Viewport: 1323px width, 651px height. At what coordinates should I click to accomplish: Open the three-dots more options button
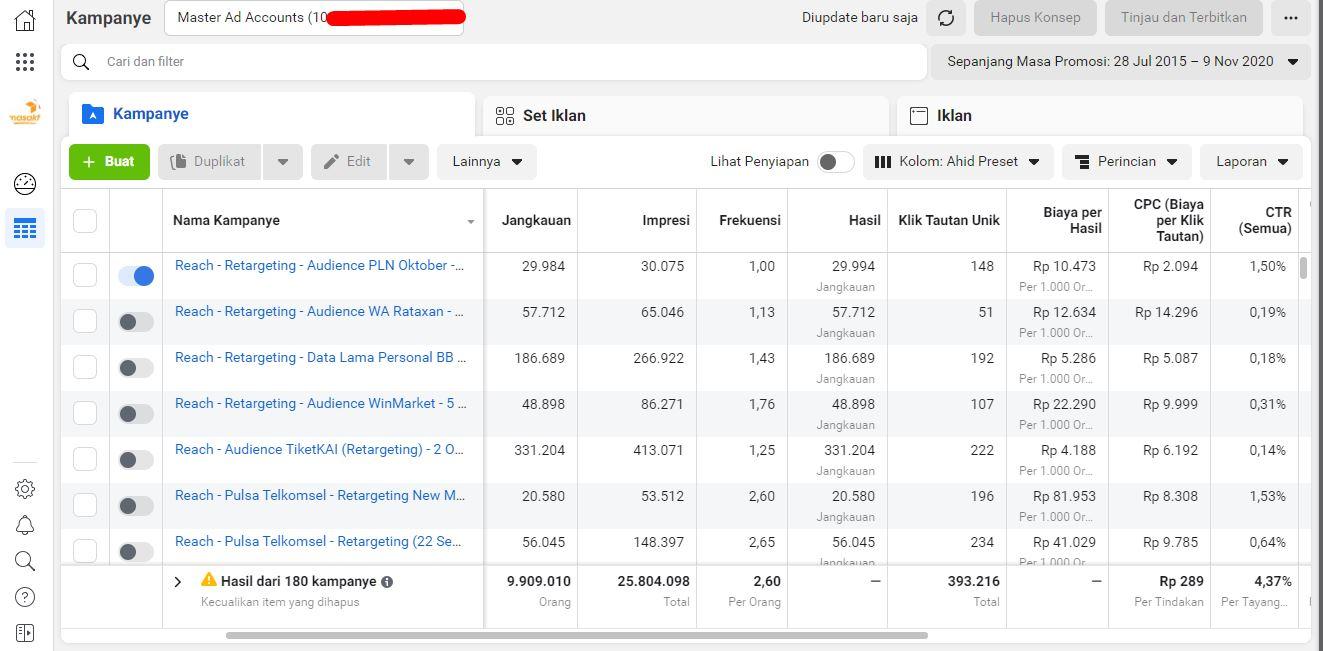click(x=1291, y=18)
